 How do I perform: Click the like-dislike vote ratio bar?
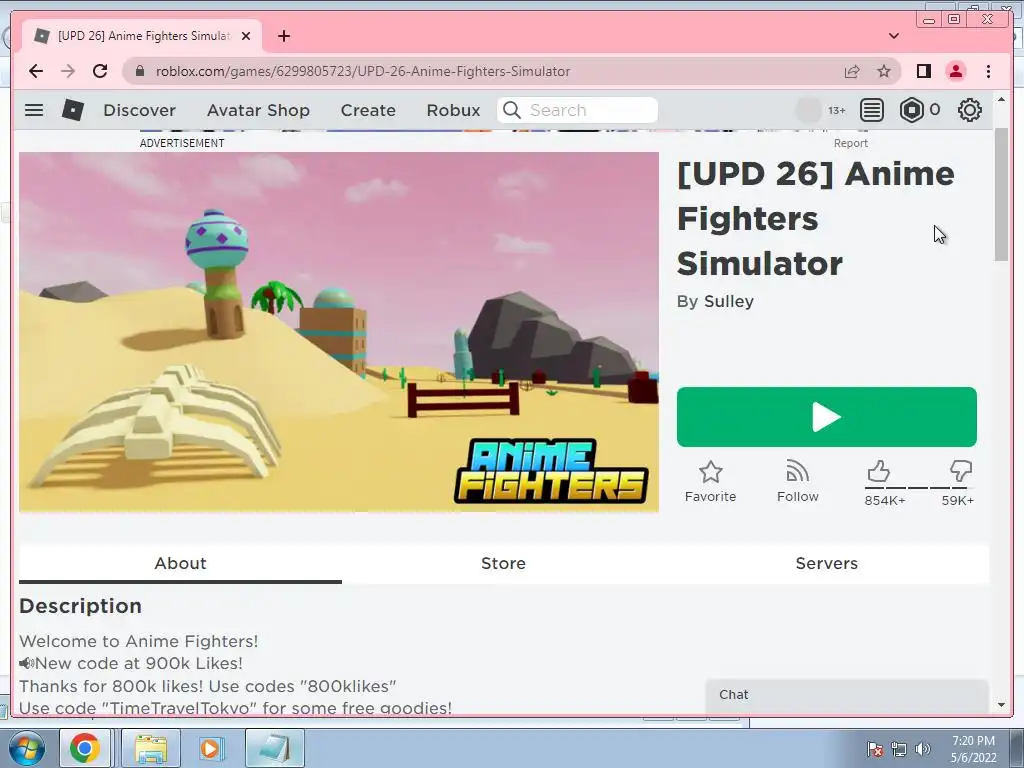pos(919,488)
